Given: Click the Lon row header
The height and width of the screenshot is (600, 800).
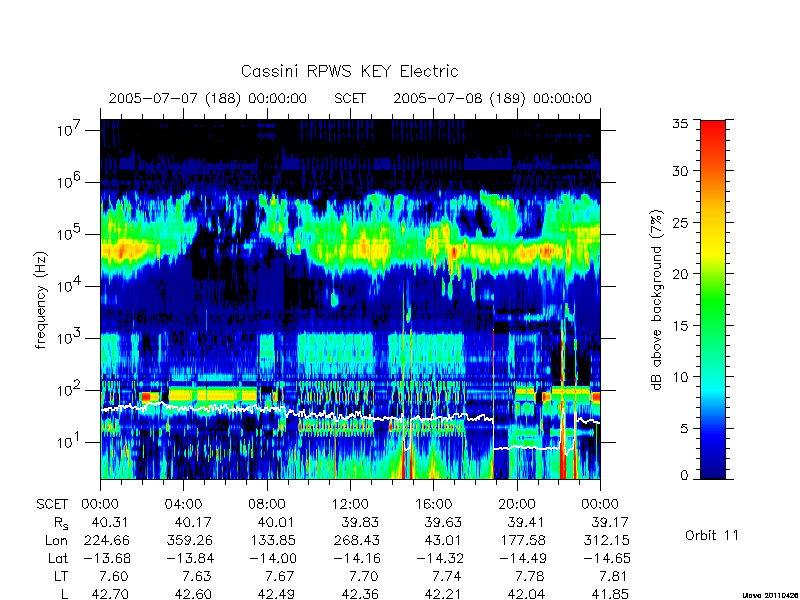Looking at the screenshot, I should 56,540.
